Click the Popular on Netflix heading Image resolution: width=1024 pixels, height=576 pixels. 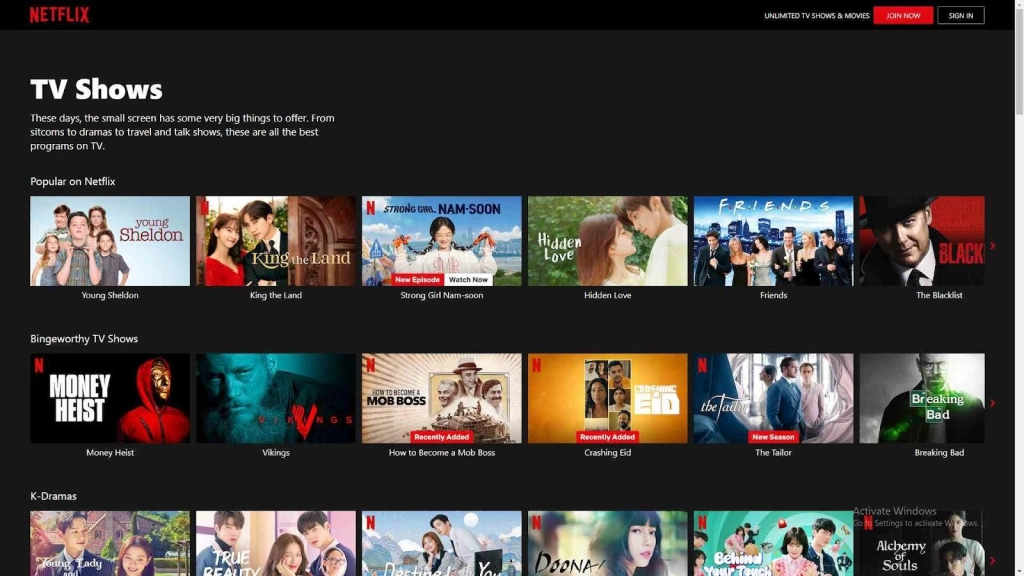(x=72, y=182)
